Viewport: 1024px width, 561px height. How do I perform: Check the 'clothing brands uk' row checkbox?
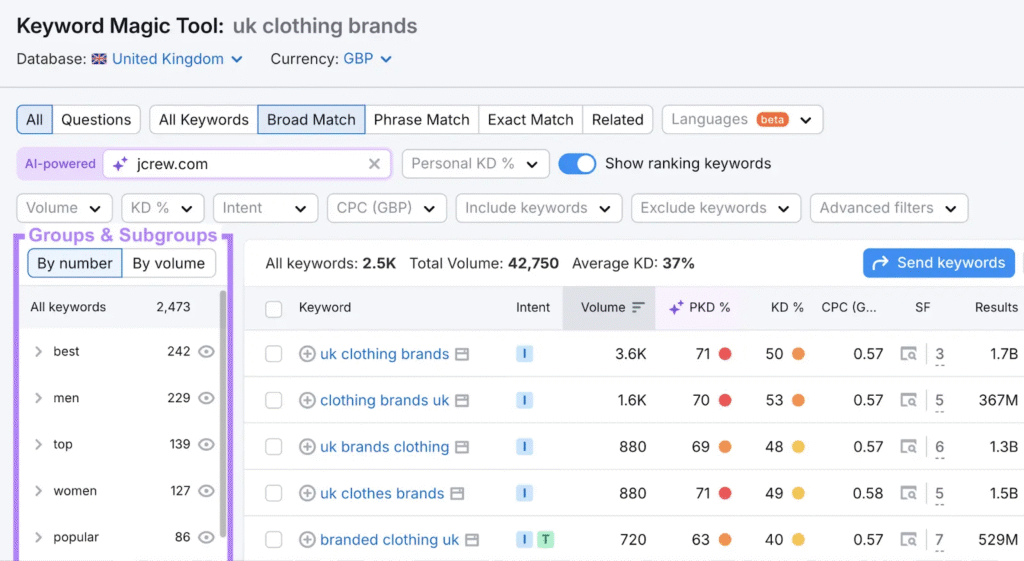pyautogui.click(x=274, y=400)
